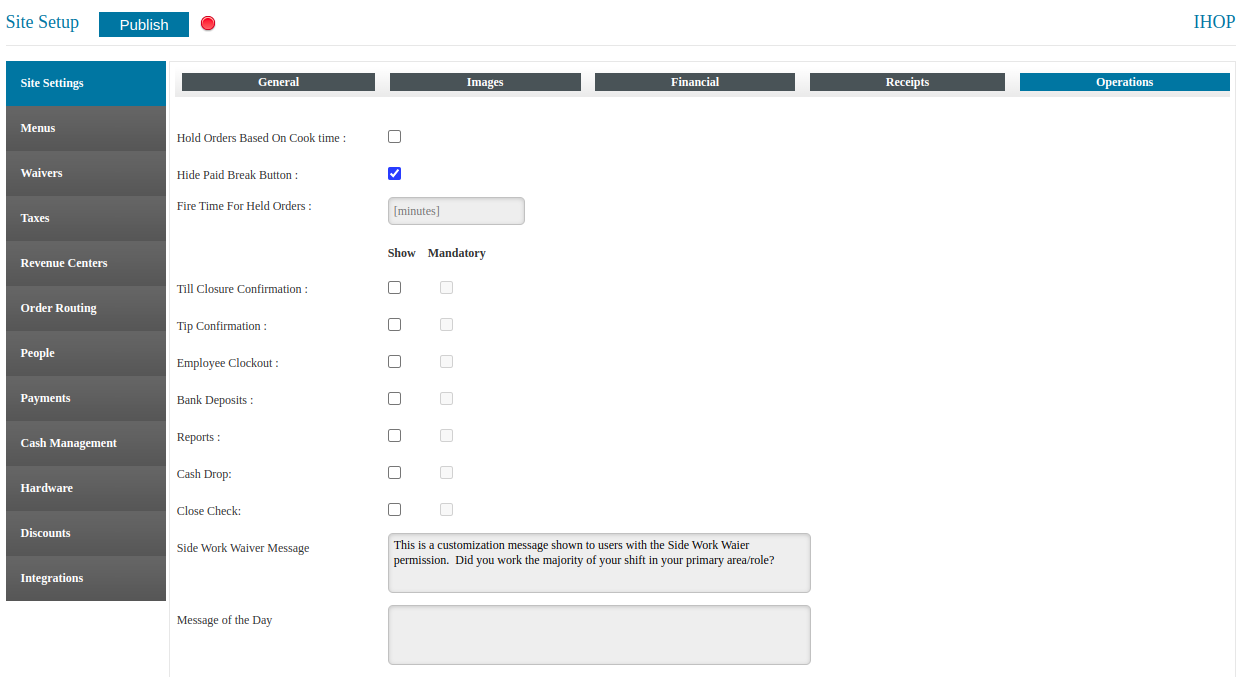Screen dimensions: 1237x677
Task: Click the Side Work Waiver Message textarea
Action: coord(599,563)
